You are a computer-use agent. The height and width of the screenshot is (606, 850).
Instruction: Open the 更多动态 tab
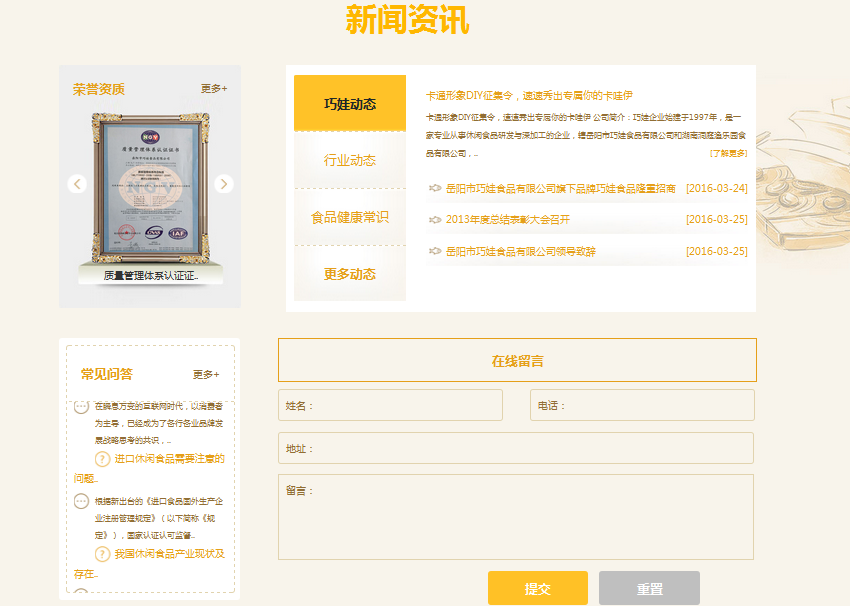click(x=350, y=274)
